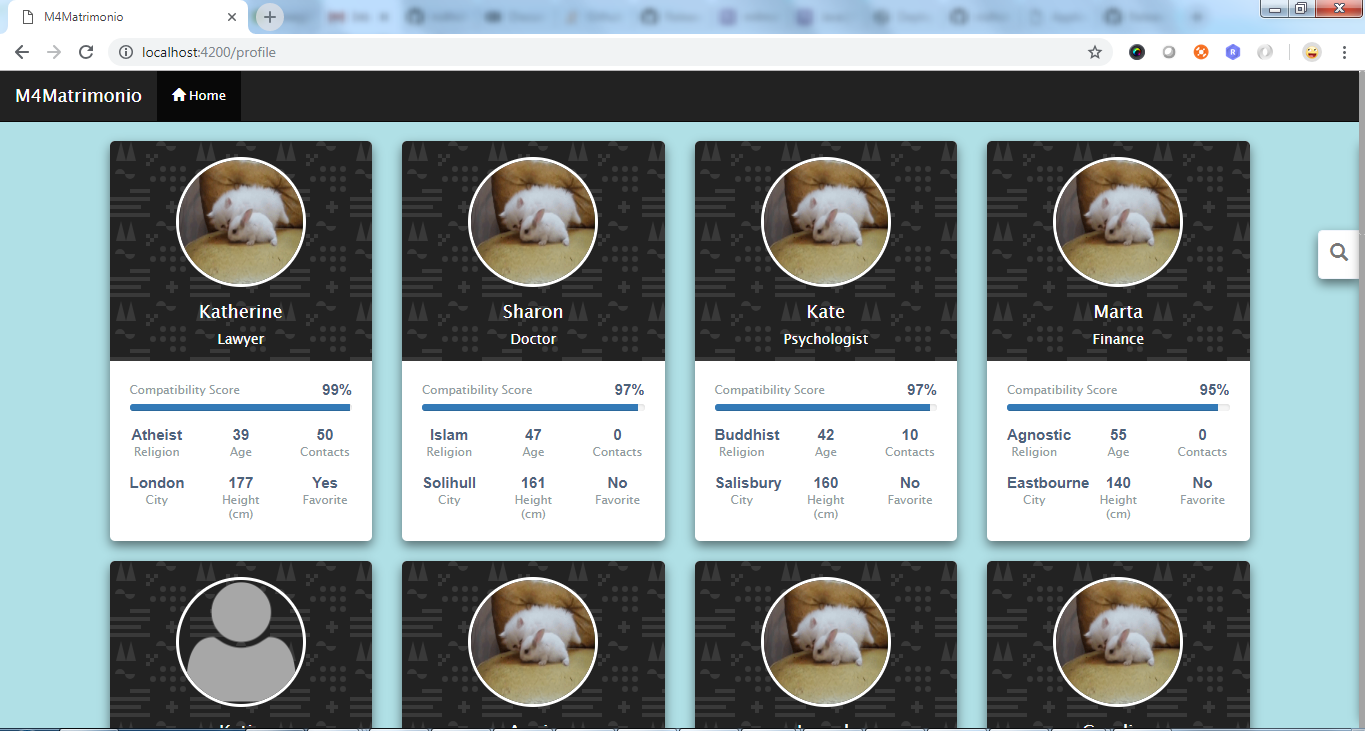Select the name Kate on the card
The width and height of the screenshot is (1365, 731).
pos(826,312)
